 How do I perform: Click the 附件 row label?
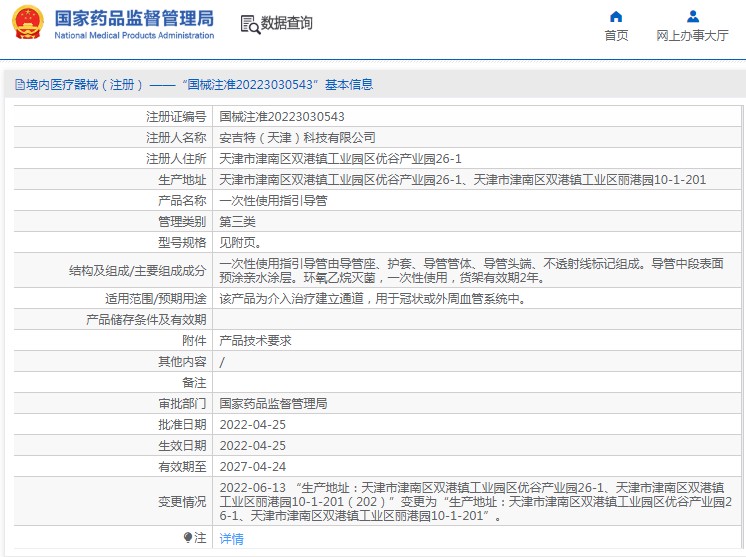click(x=194, y=340)
